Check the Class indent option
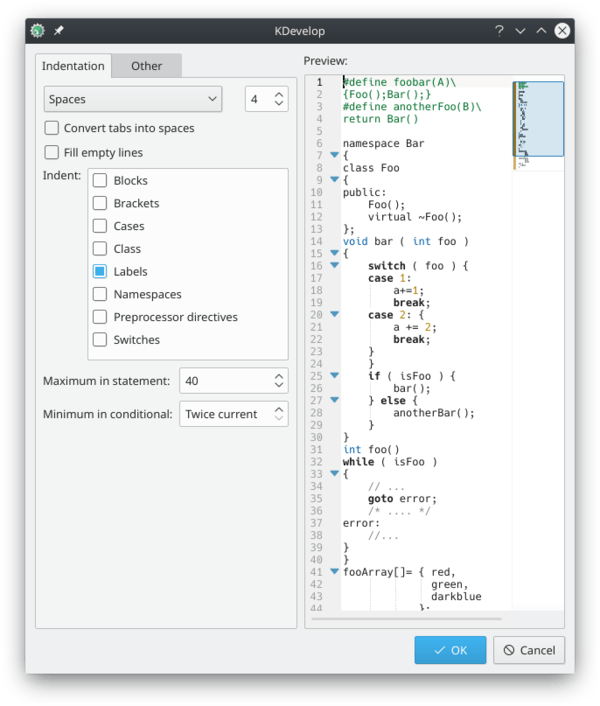The image size is (600, 706). [100, 249]
